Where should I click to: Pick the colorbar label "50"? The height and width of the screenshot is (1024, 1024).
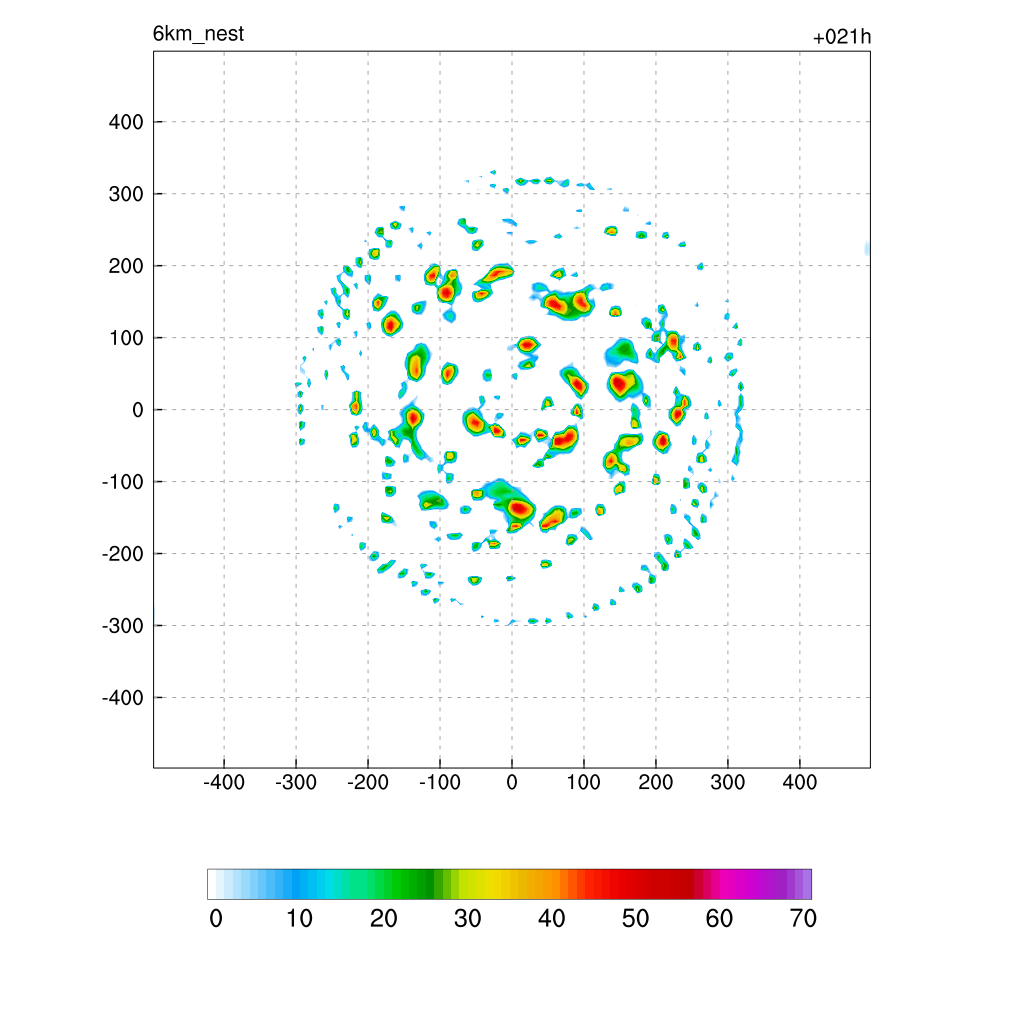tap(635, 919)
